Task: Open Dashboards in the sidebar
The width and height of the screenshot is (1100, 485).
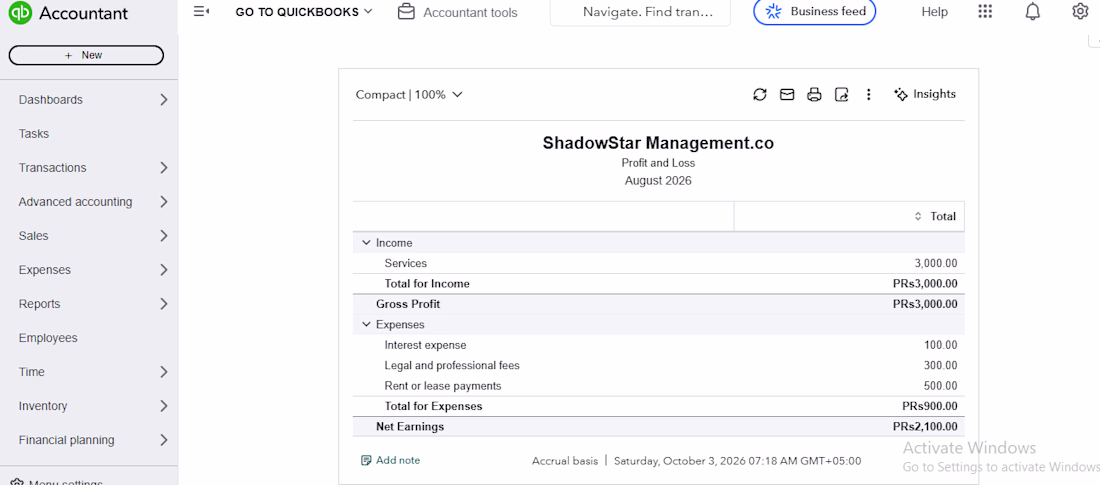Action: pos(51,100)
